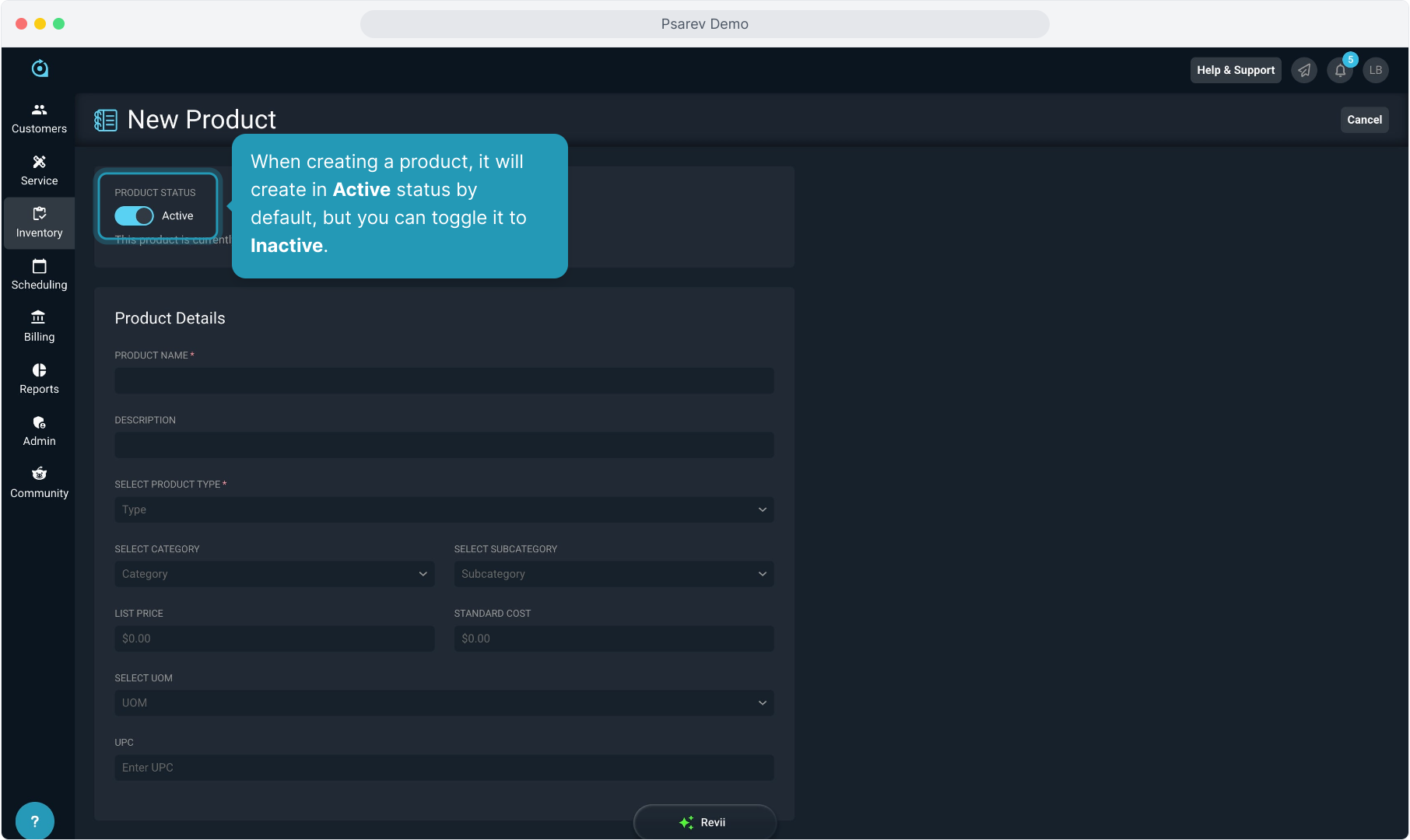Open the Scheduling calendar icon

coord(39,266)
